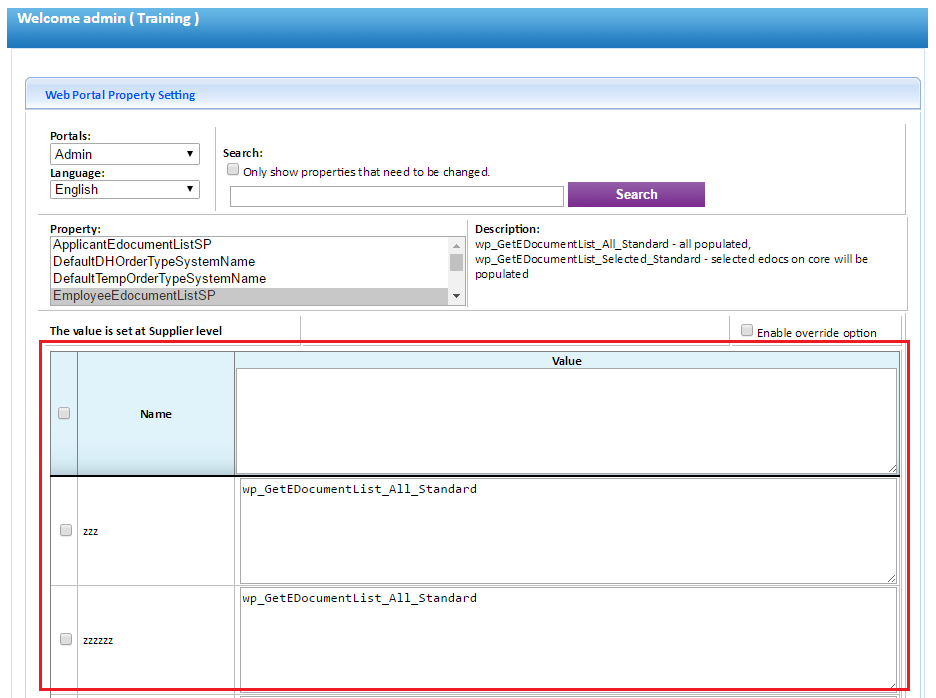Click the value text area for zzz
Image resolution: width=936 pixels, height=698 pixels.
[568, 531]
